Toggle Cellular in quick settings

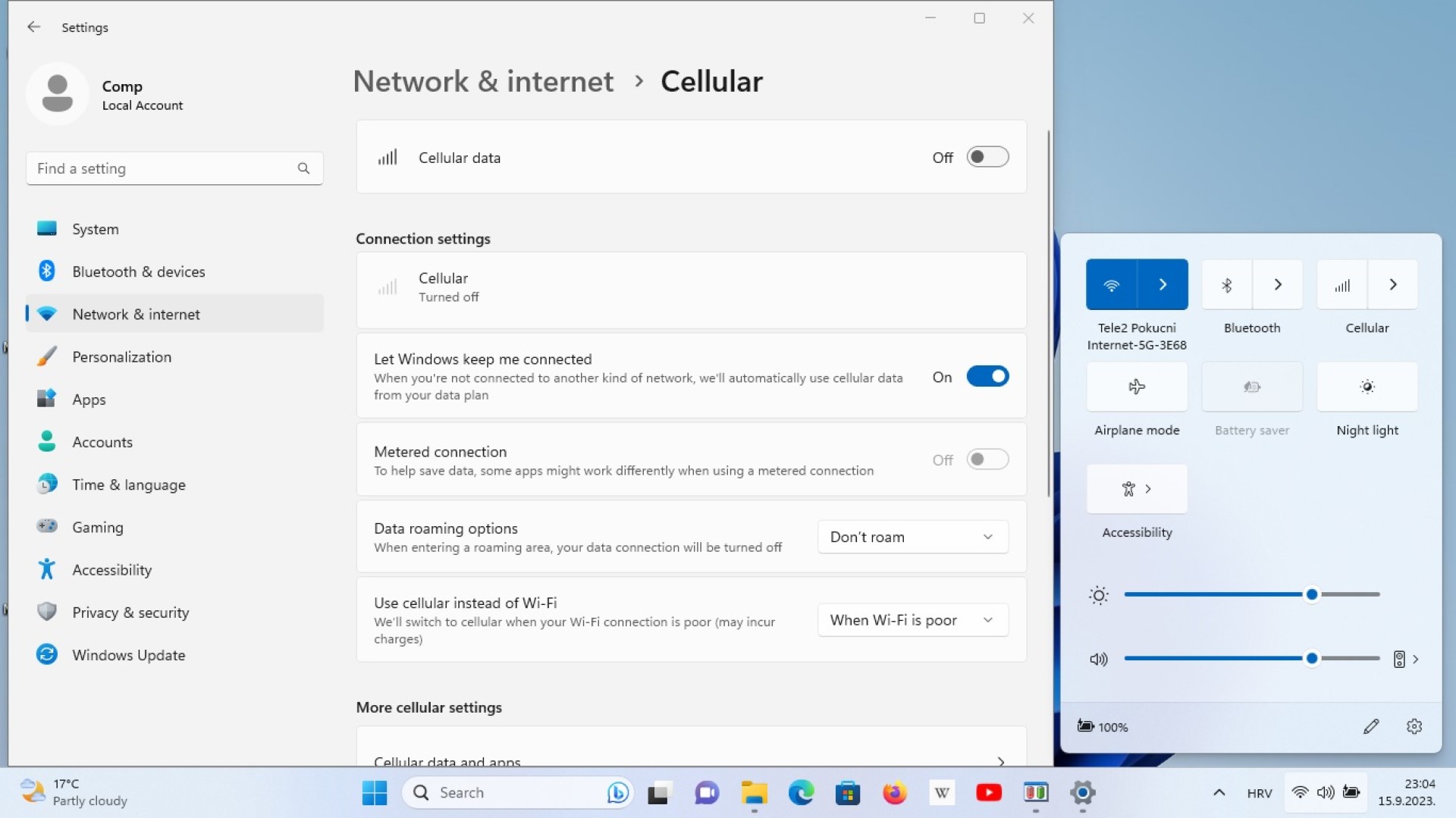1342,285
